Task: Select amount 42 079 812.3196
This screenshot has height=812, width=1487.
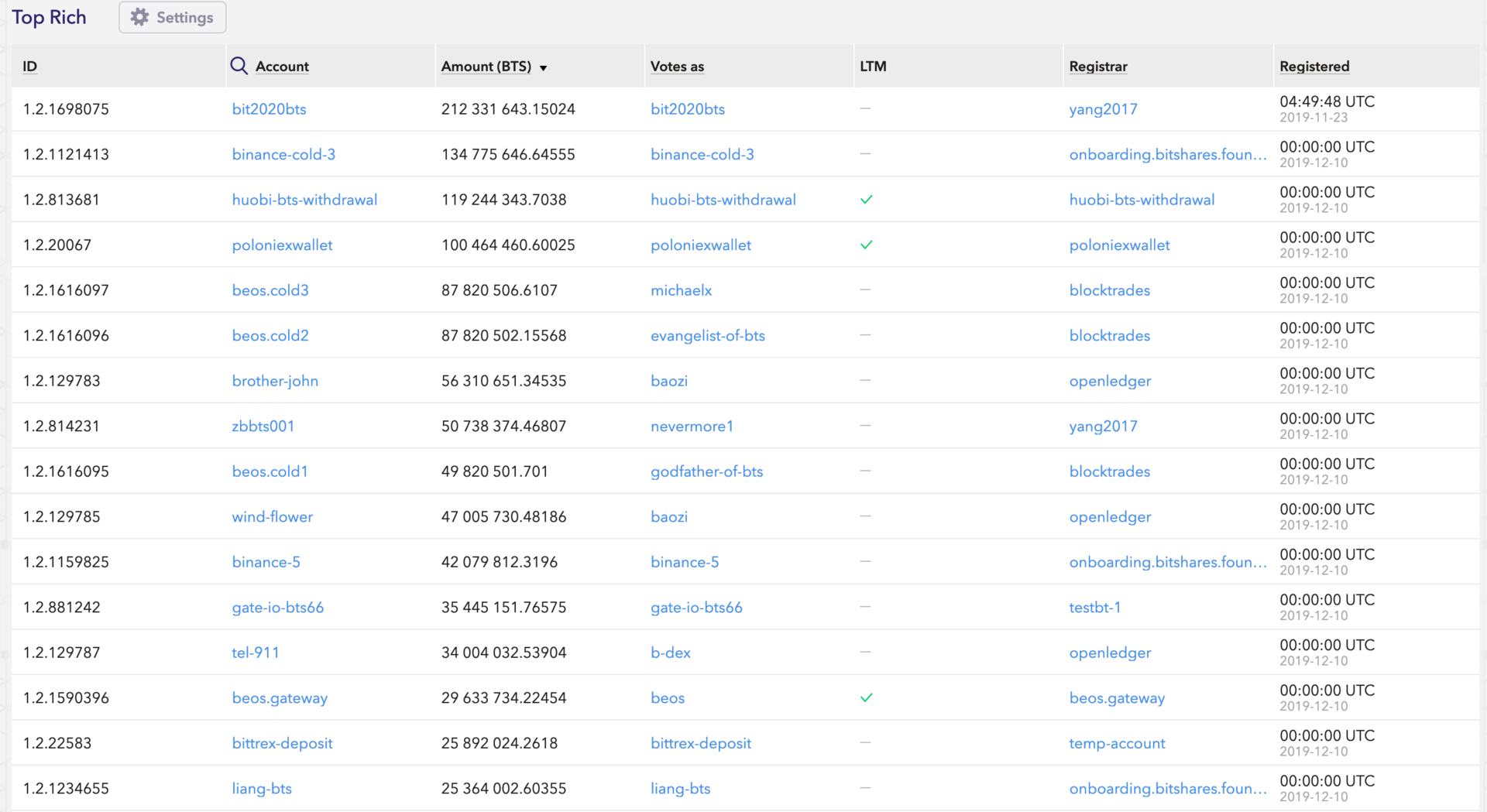Action: tap(499, 562)
